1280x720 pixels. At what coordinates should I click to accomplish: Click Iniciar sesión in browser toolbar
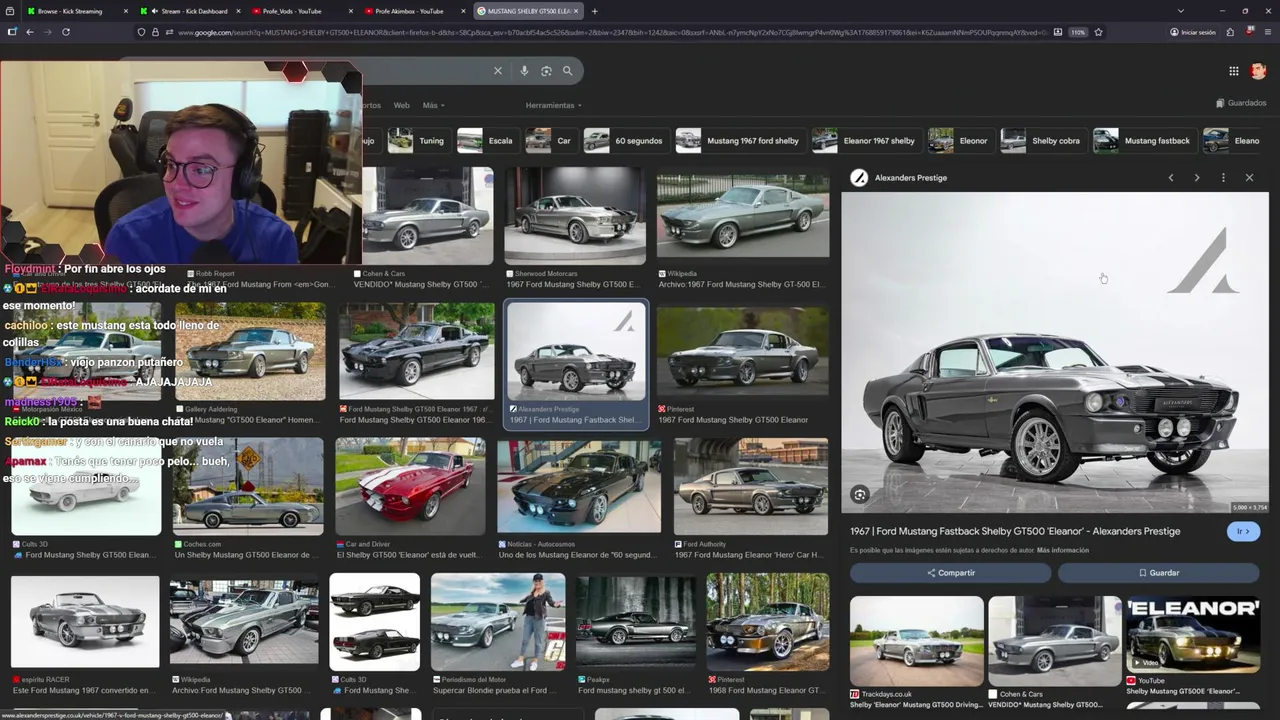point(1193,32)
